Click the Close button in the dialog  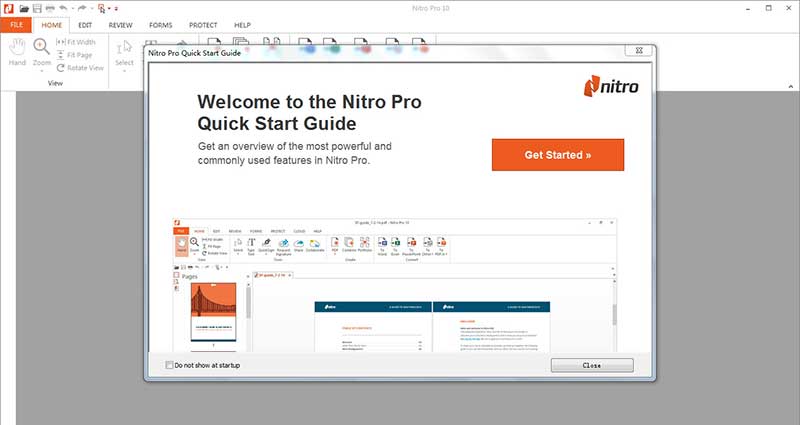[592, 365]
